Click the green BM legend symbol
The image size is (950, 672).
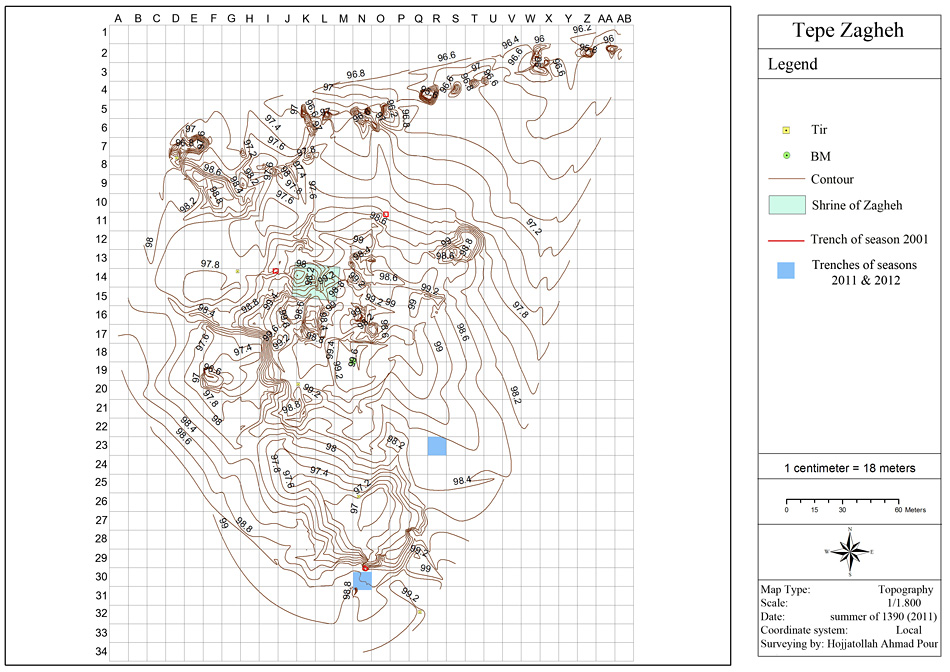pyautogui.click(x=786, y=156)
